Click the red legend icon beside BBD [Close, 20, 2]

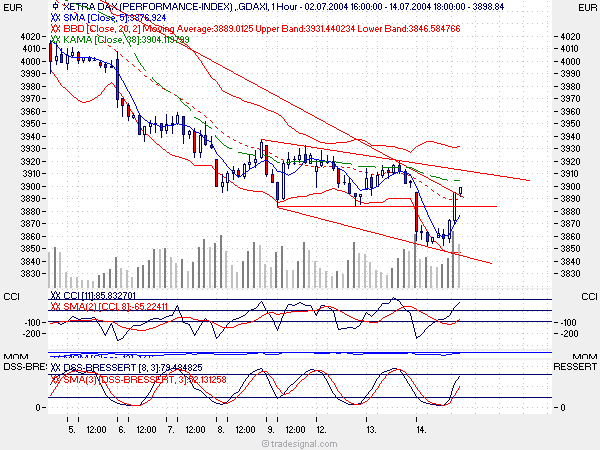(55, 29)
